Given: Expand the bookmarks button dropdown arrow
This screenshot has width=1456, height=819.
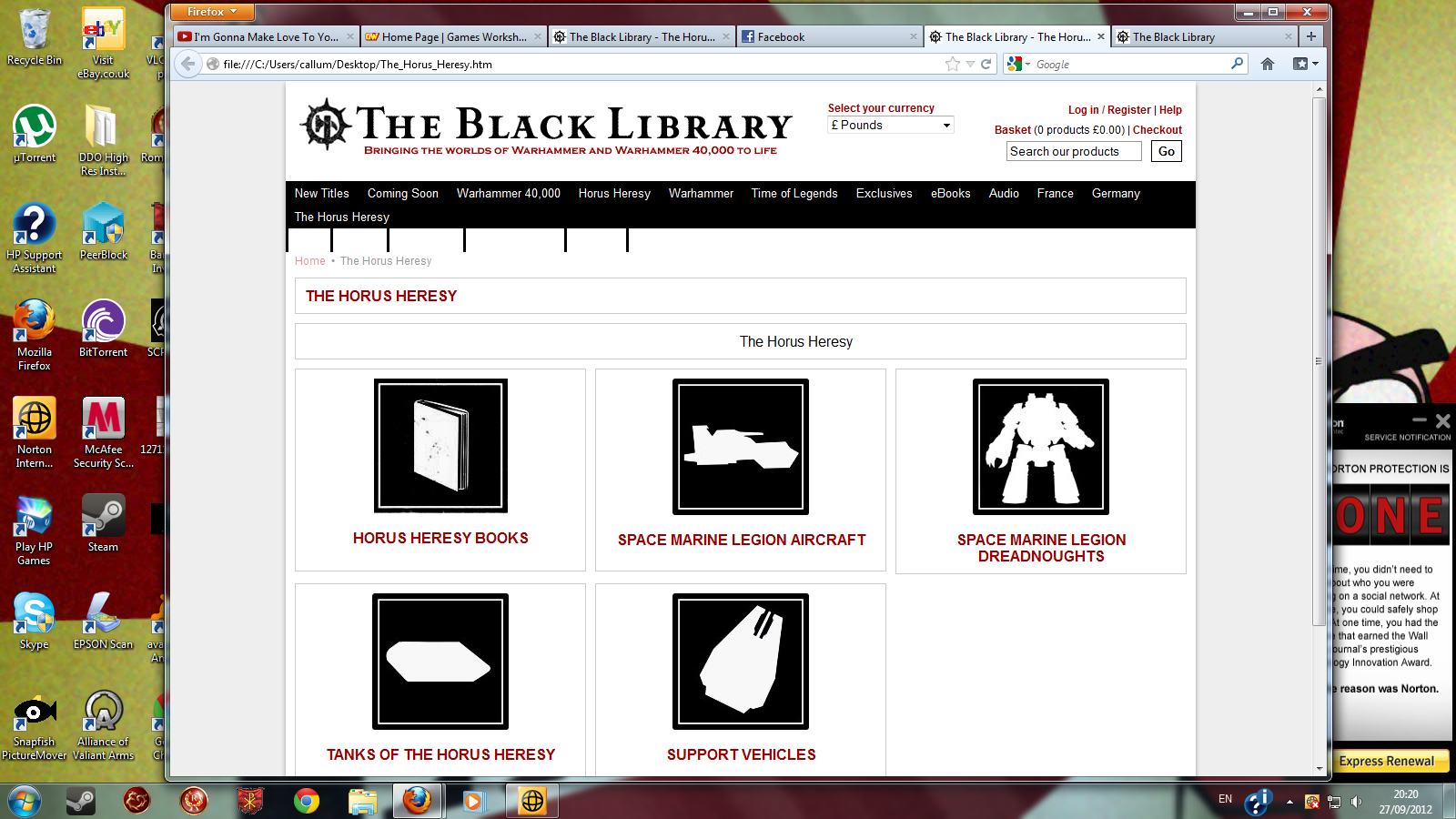Looking at the screenshot, I should coord(1315,65).
